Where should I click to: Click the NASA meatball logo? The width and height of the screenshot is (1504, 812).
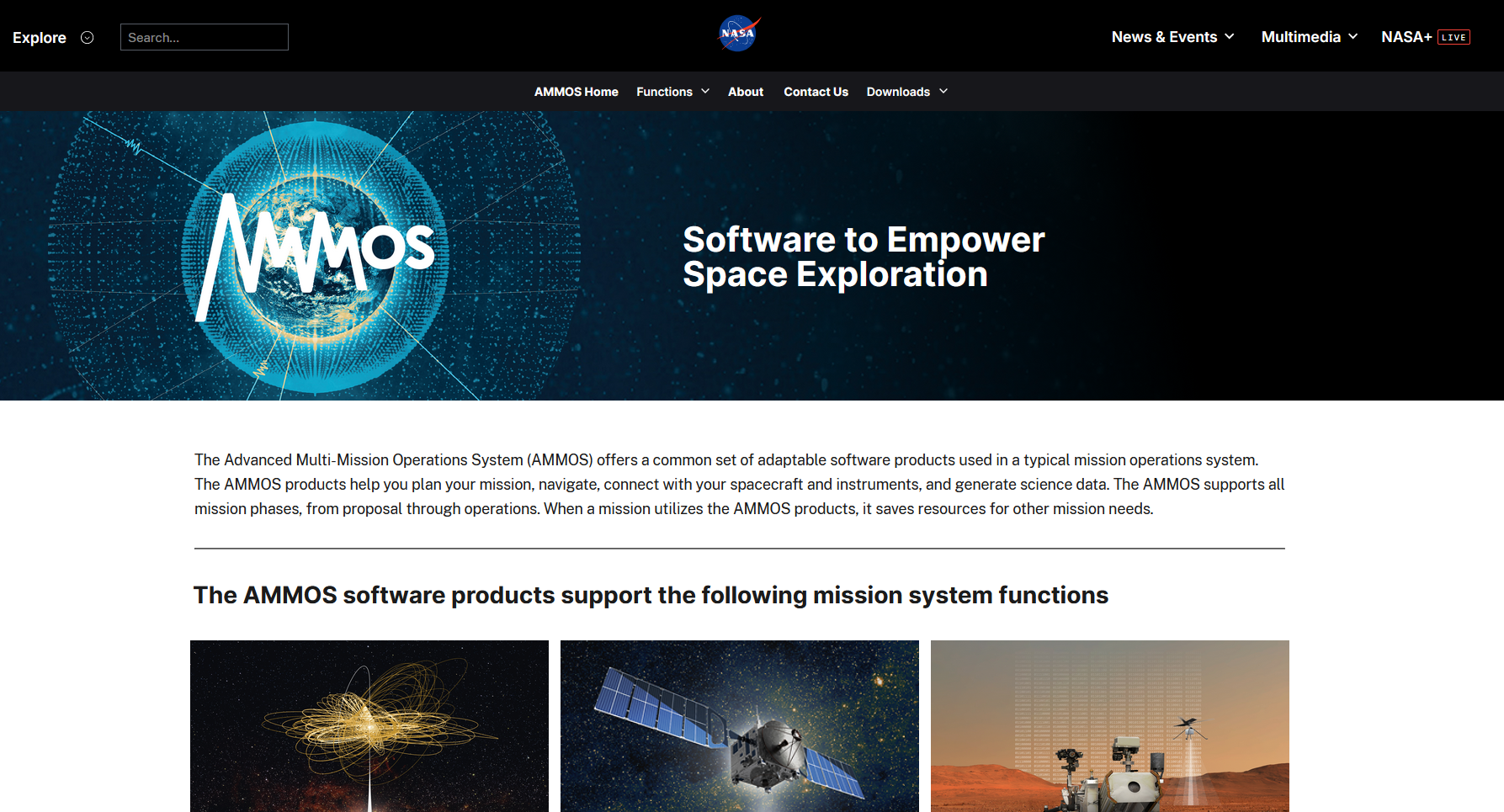point(738,34)
